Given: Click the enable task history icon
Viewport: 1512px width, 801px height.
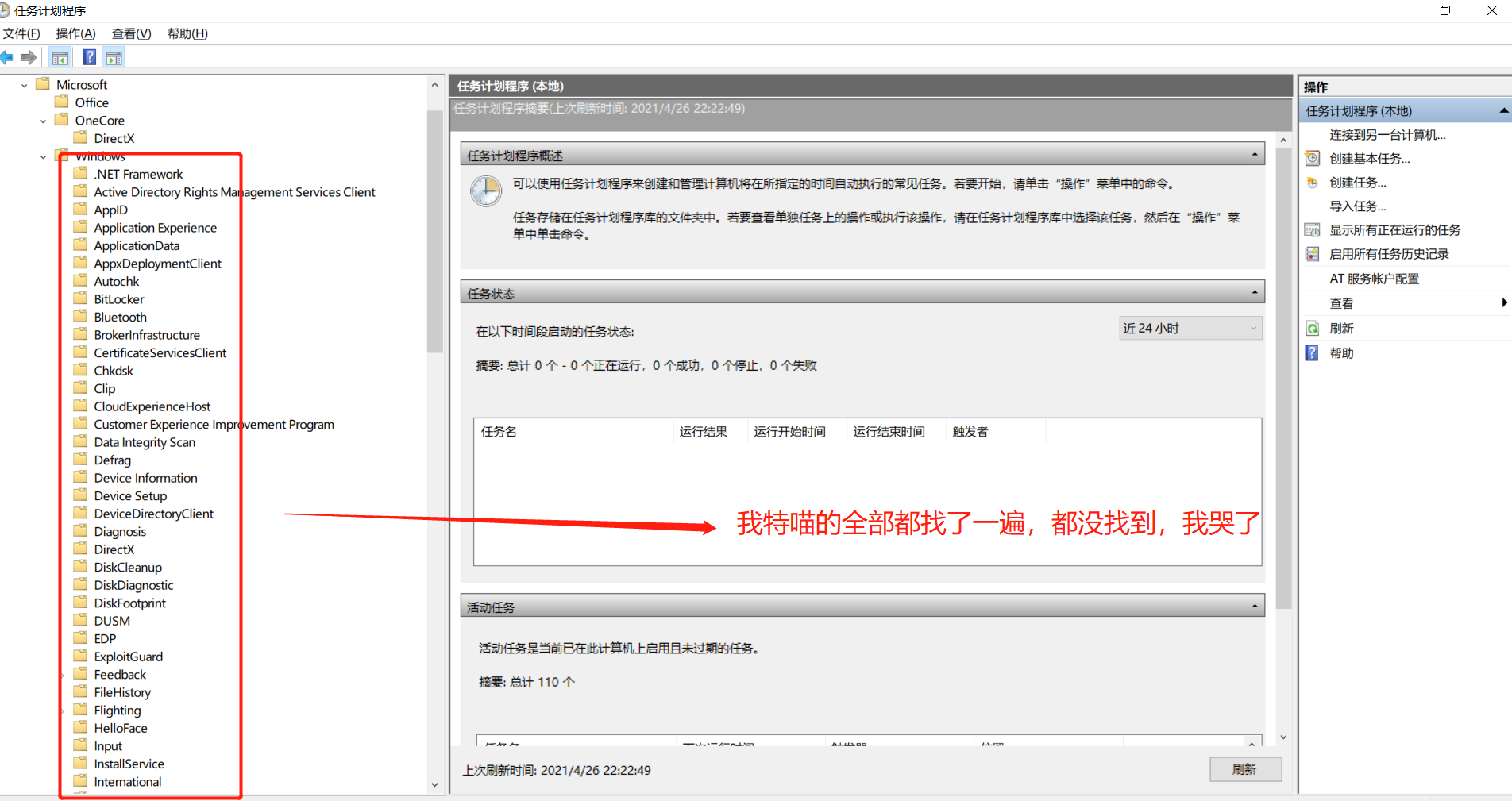Looking at the screenshot, I should (1313, 254).
